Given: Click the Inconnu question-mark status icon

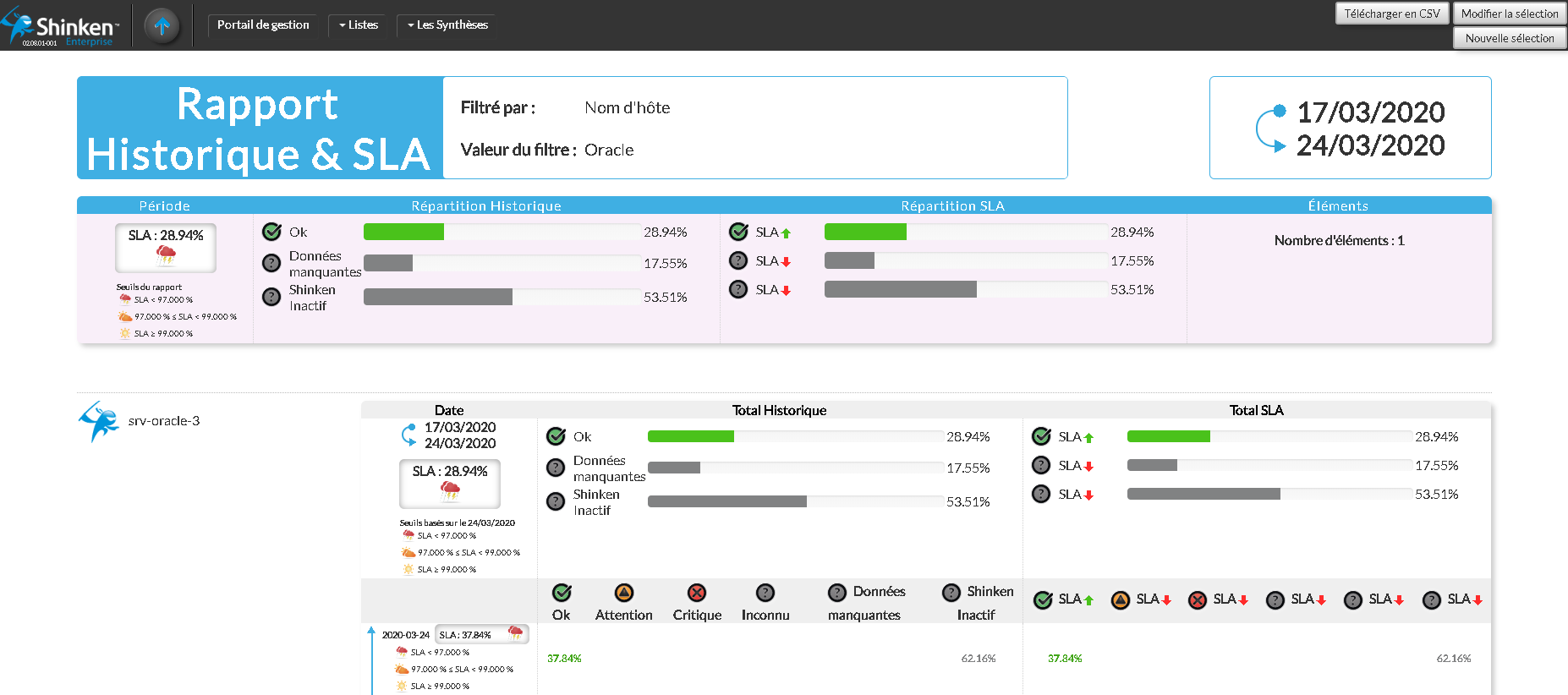Looking at the screenshot, I should coord(765,593).
